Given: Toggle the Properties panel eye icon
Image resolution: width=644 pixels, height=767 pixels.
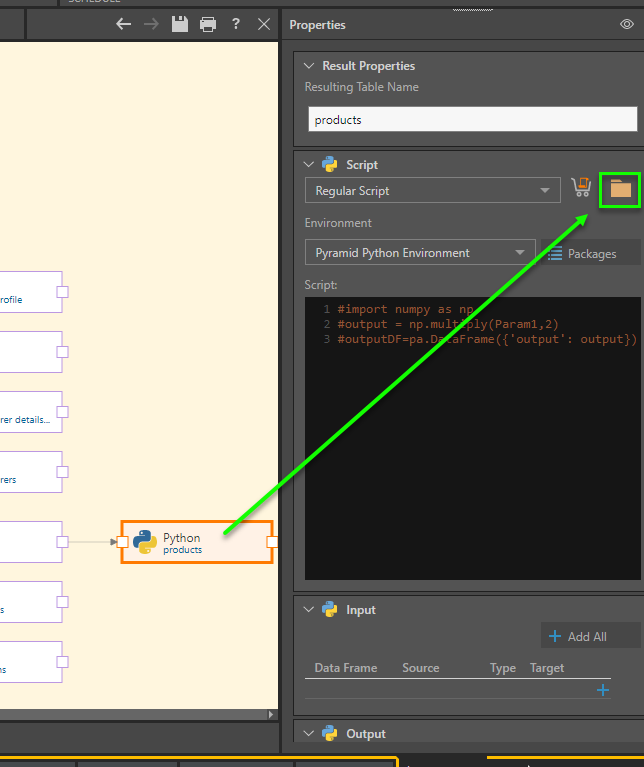Looking at the screenshot, I should click(x=627, y=25).
